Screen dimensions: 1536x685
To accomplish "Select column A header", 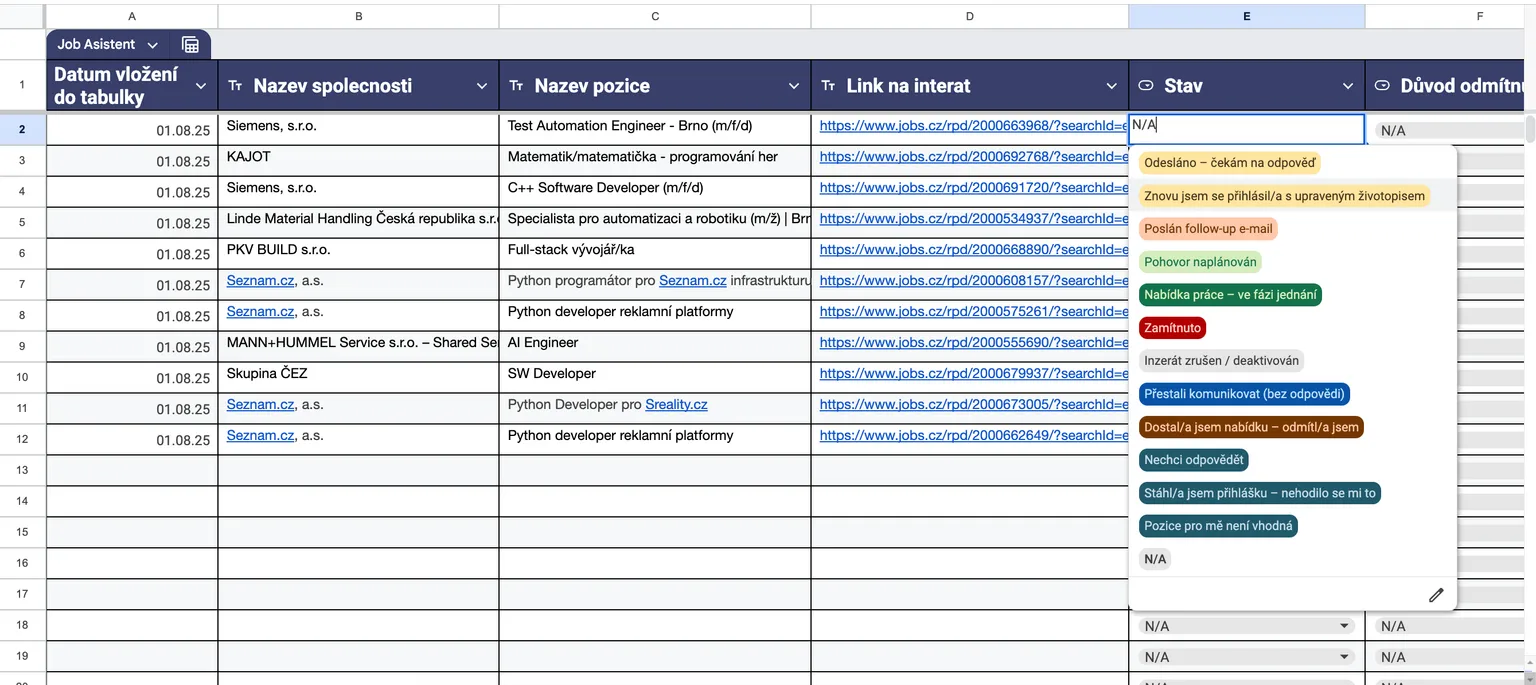I will [x=132, y=17].
